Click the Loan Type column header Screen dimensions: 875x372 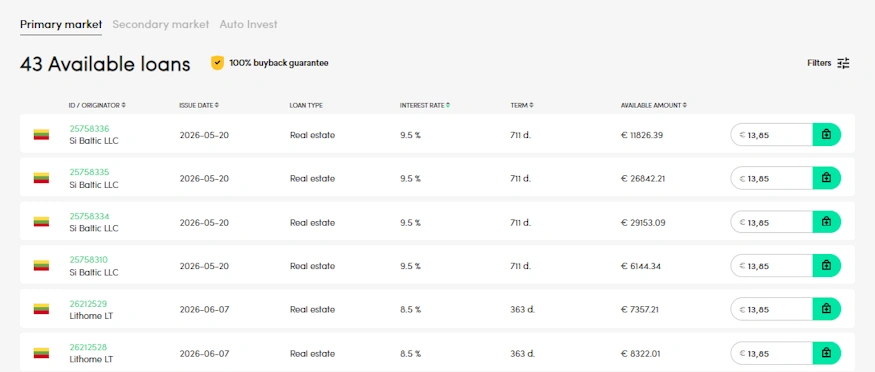(306, 105)
